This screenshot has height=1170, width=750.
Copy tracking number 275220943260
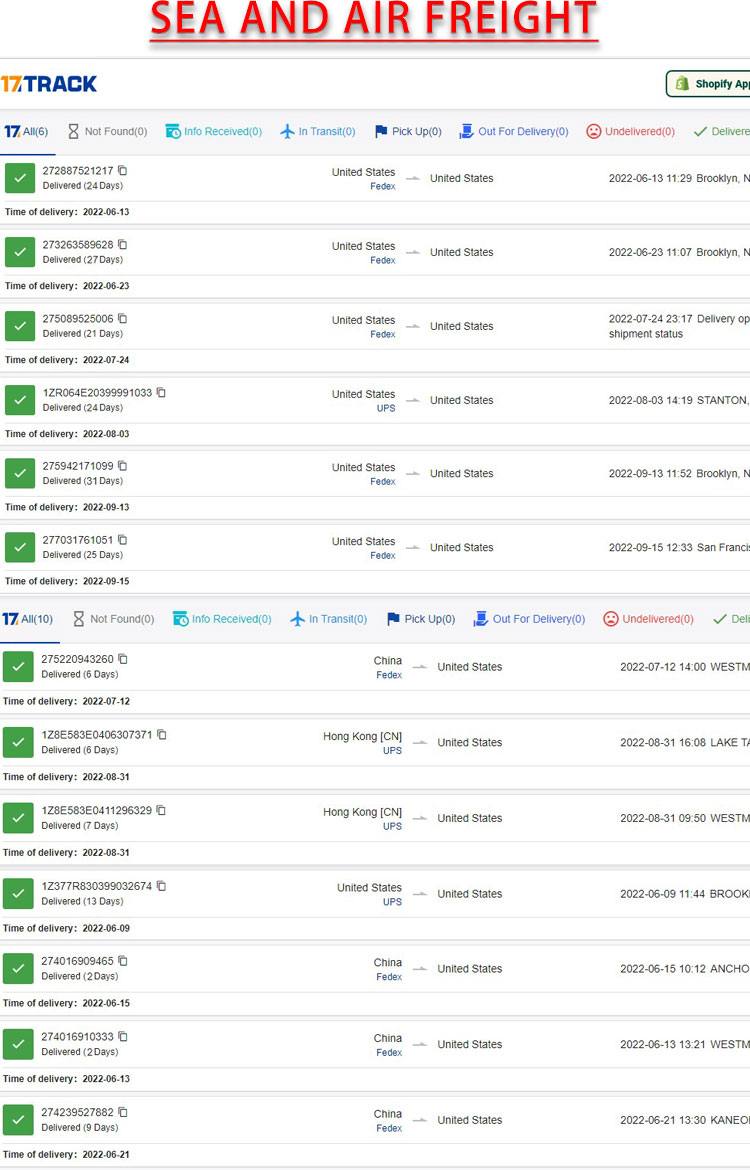[123, 659]
